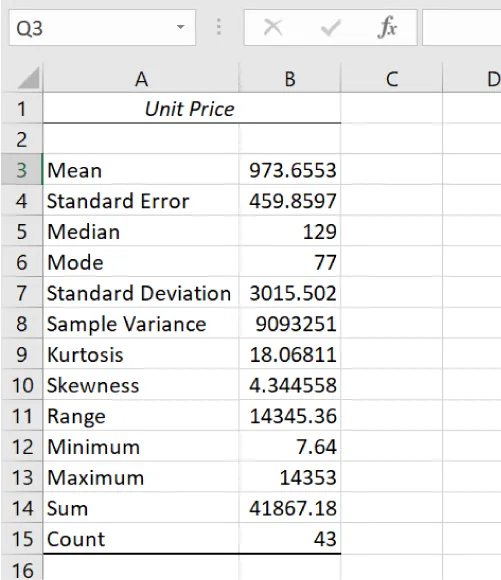This screenshot has height=580, width=501.
Task: Click the cell with value 459.8597
Action: point(290,200)
